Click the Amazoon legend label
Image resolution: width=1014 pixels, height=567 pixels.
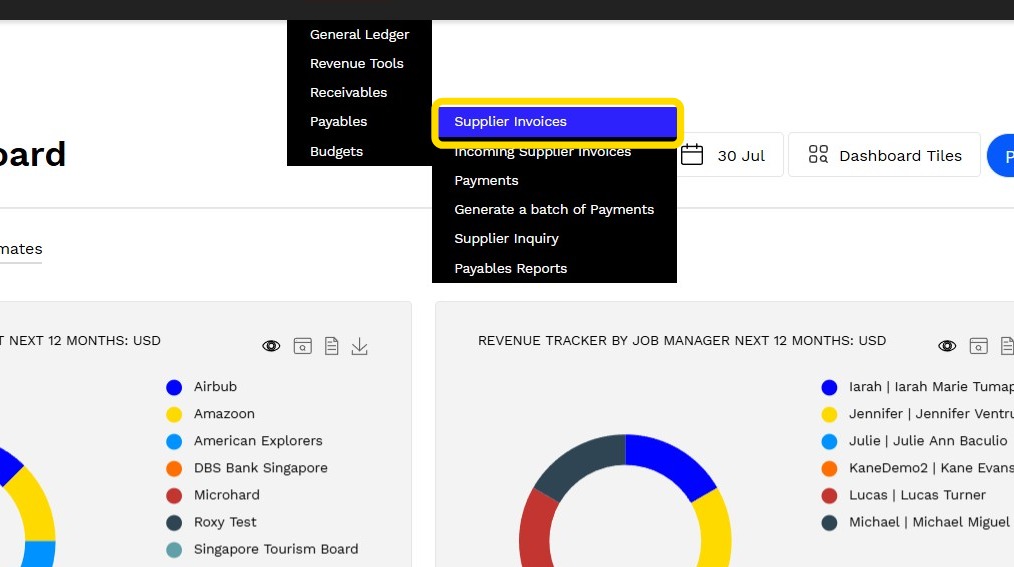pyautogui.click(x=224, y=414)
